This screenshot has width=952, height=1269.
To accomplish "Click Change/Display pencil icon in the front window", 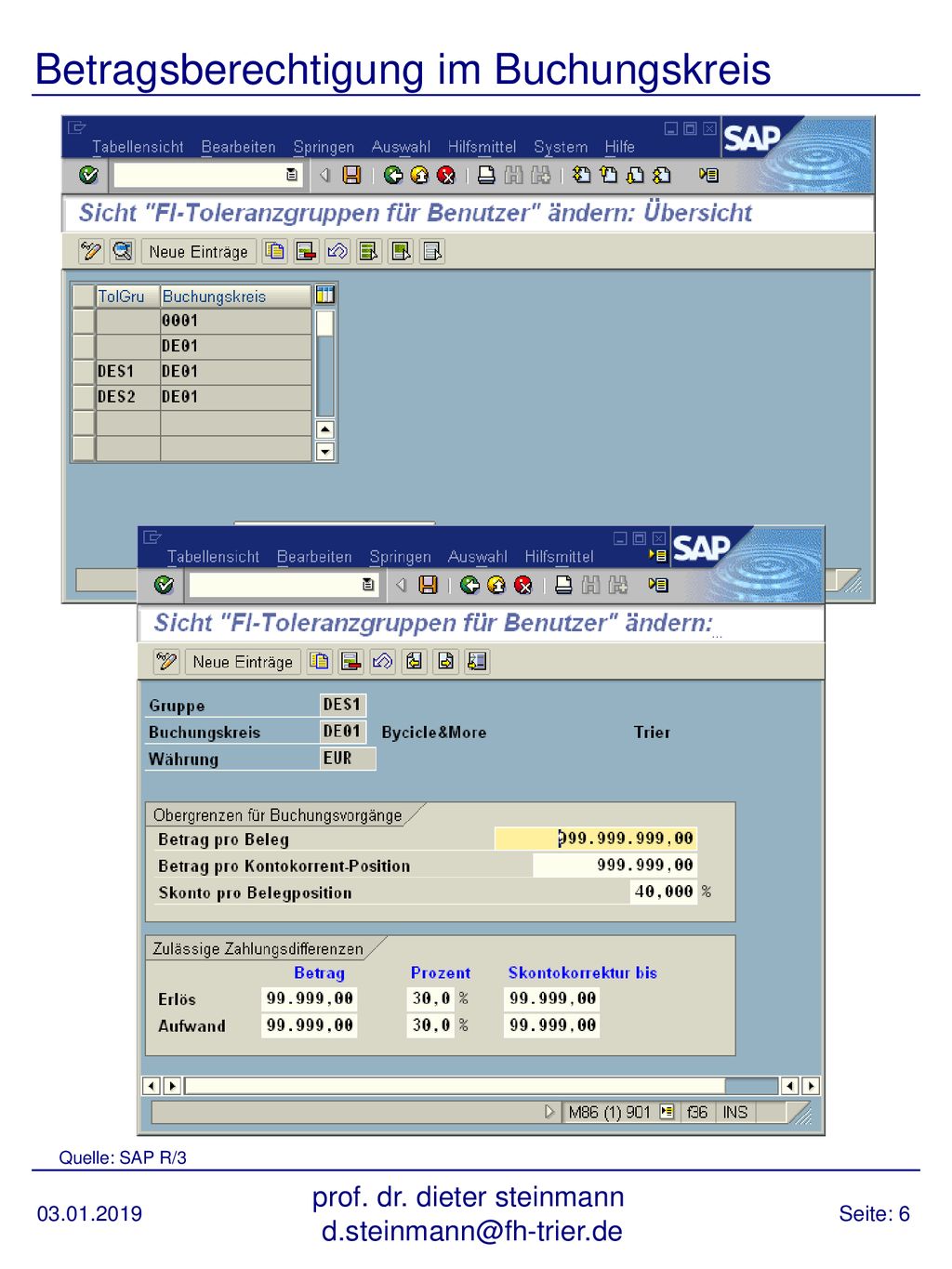I will coord(166,661).
